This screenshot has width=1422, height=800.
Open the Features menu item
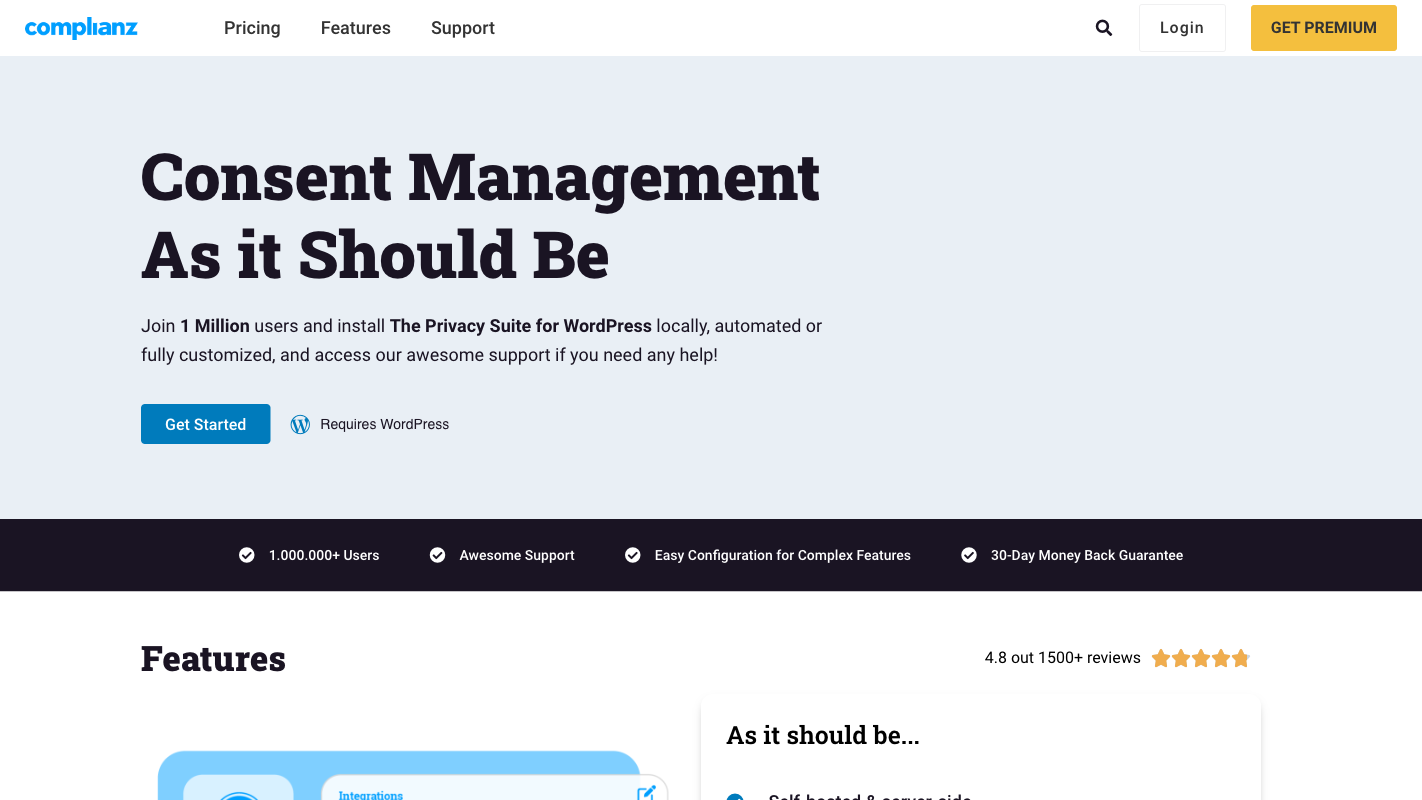point(356,28)
